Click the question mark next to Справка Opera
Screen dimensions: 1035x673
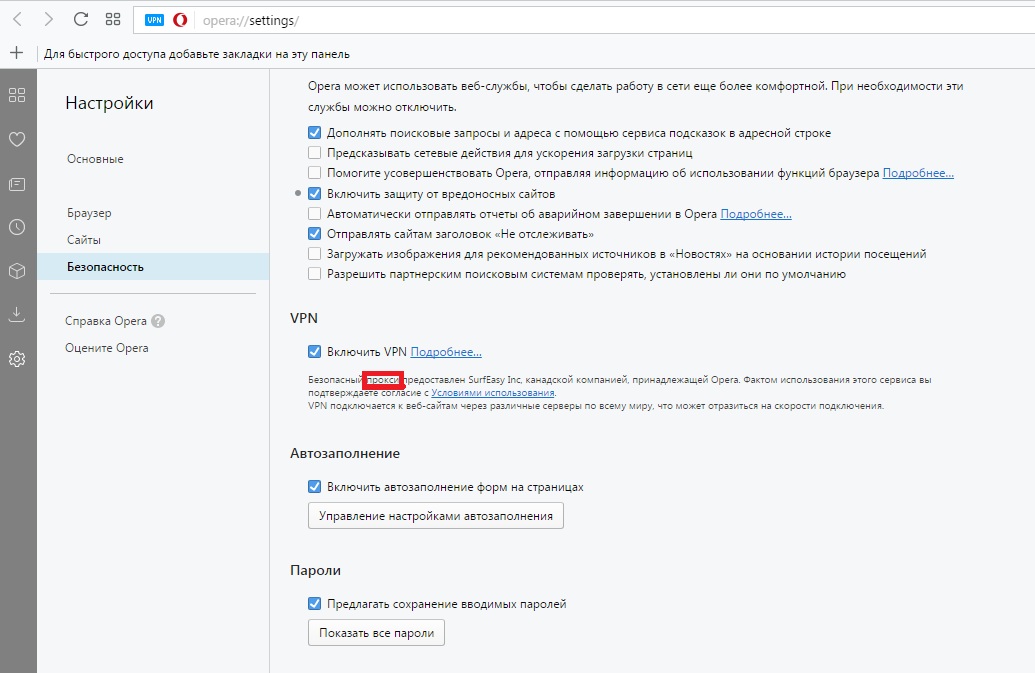click(158, 321)
